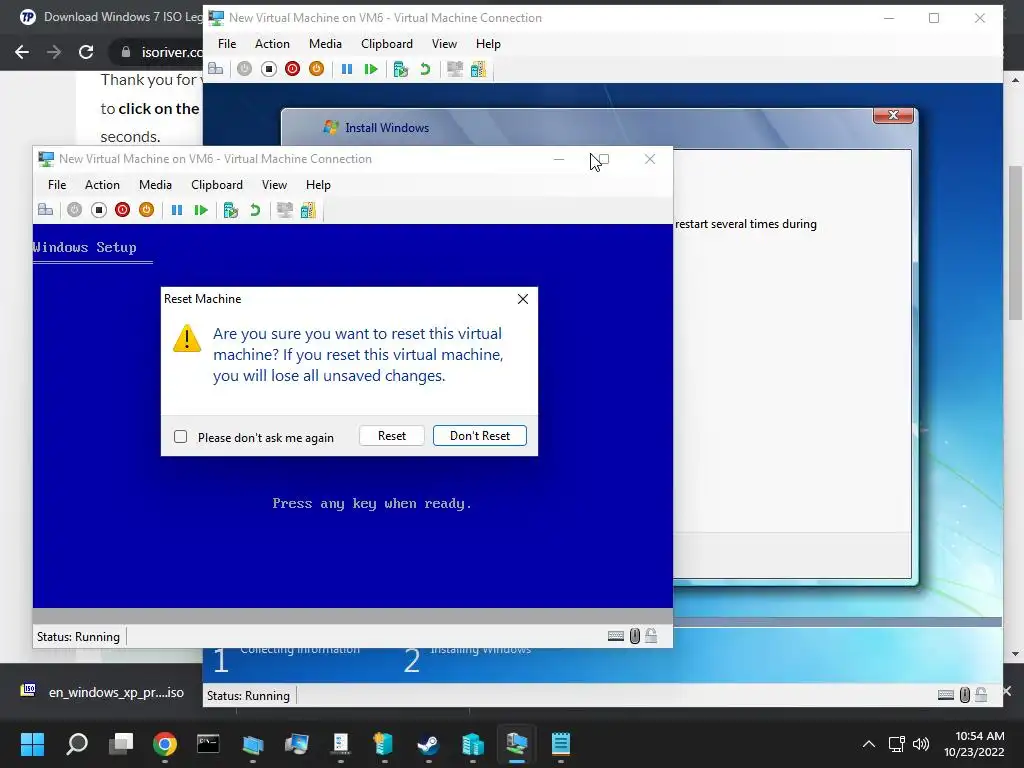Close the Install Windows dialog in back VM
Viewport: 1024px width, 768px height.
point(893,115)
